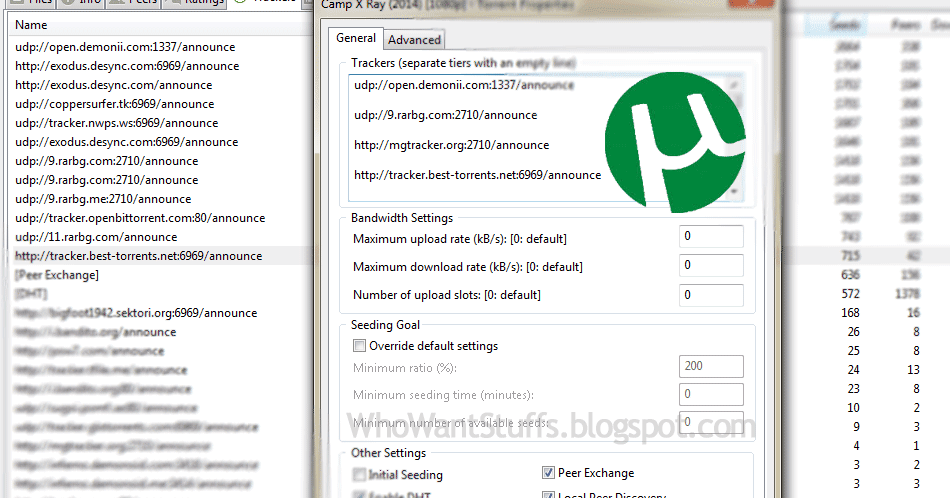
Task: Switch to the General tab
Action: click(356, 38)
